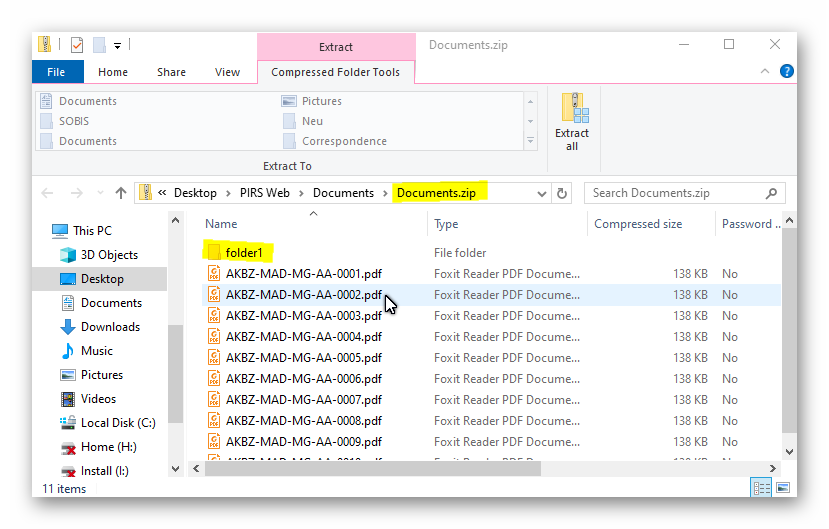Go forward with the right arrow
This screenshot has height=529, width=829.
pyautogui.click(x=77, y=193)
